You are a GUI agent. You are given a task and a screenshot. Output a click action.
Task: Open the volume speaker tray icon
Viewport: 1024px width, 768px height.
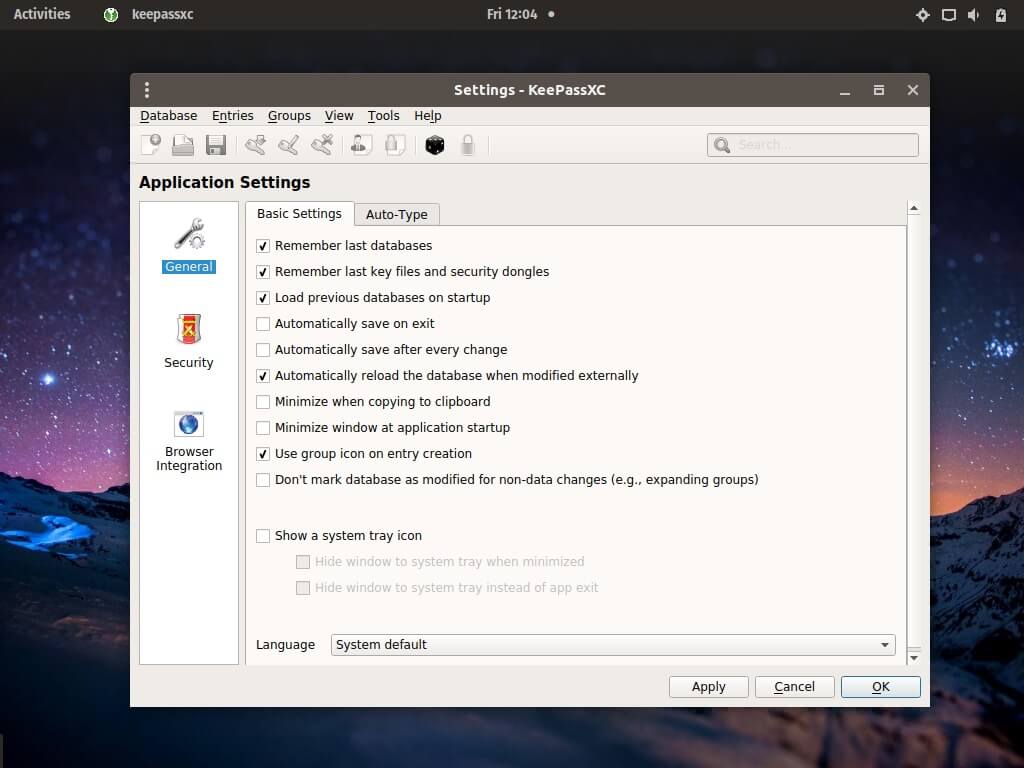pos(974,14)
